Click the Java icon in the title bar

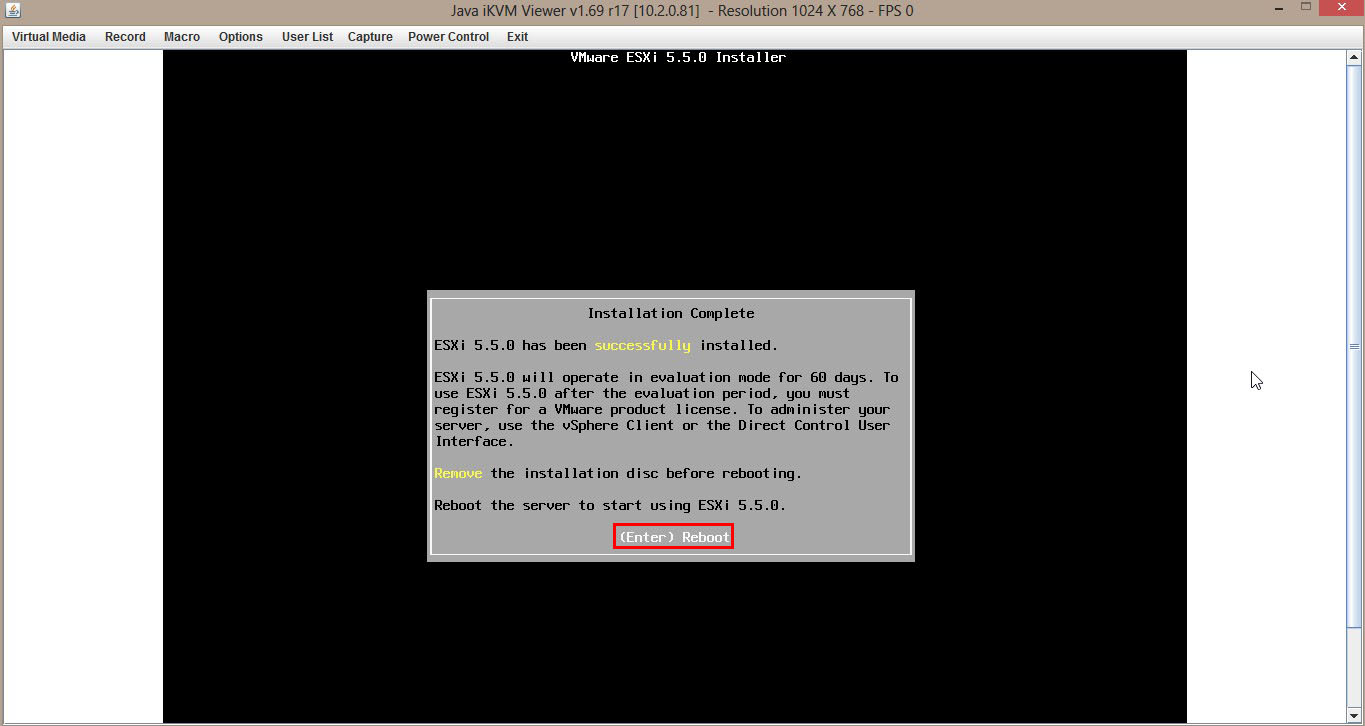click(x=13, y=11)
